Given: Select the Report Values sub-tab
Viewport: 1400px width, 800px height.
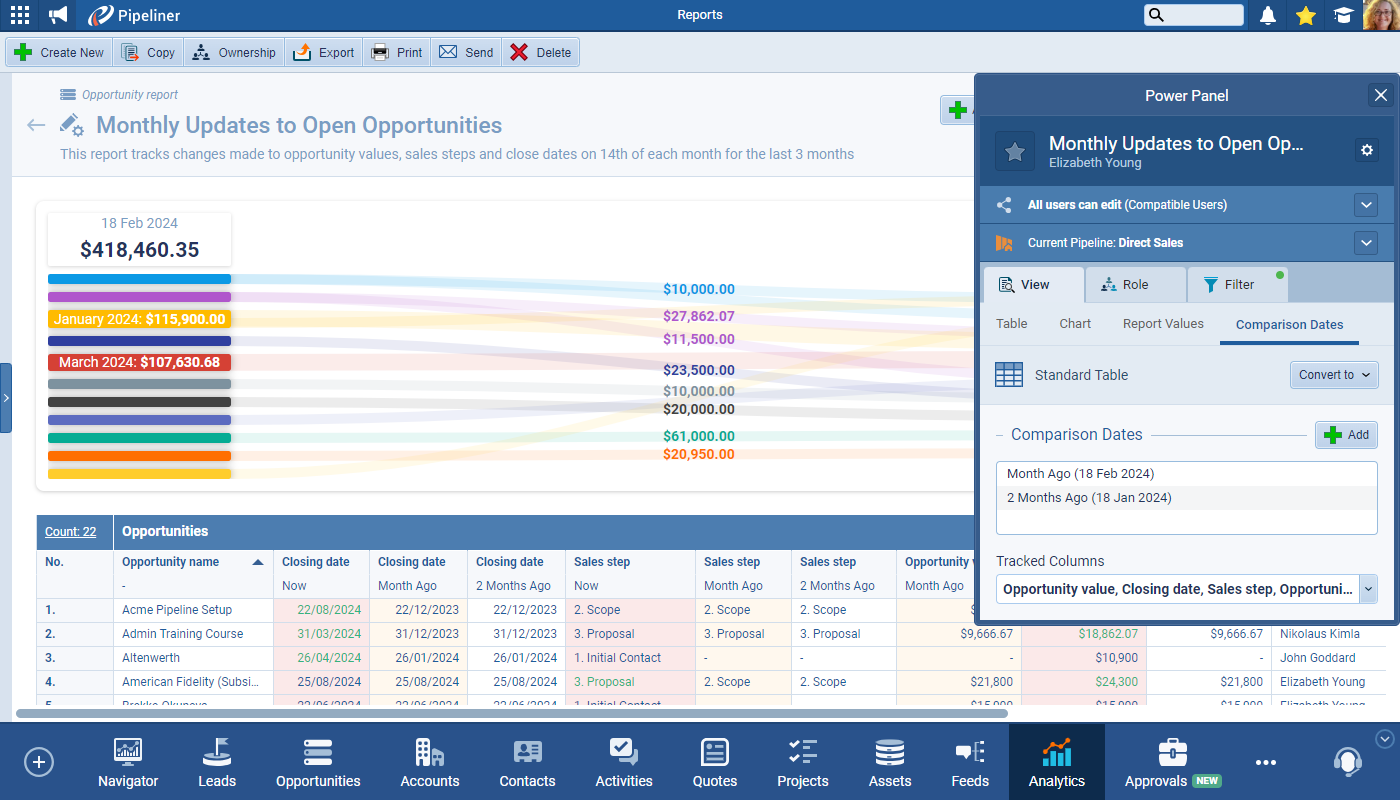Looking at the screenshot, I should (1163, 324).
